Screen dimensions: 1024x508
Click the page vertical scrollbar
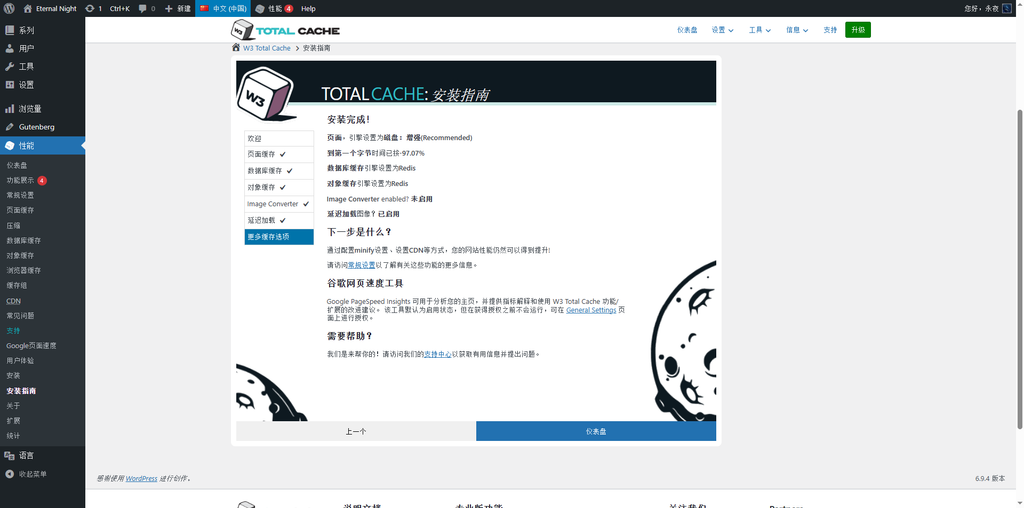coord(1020,270)
